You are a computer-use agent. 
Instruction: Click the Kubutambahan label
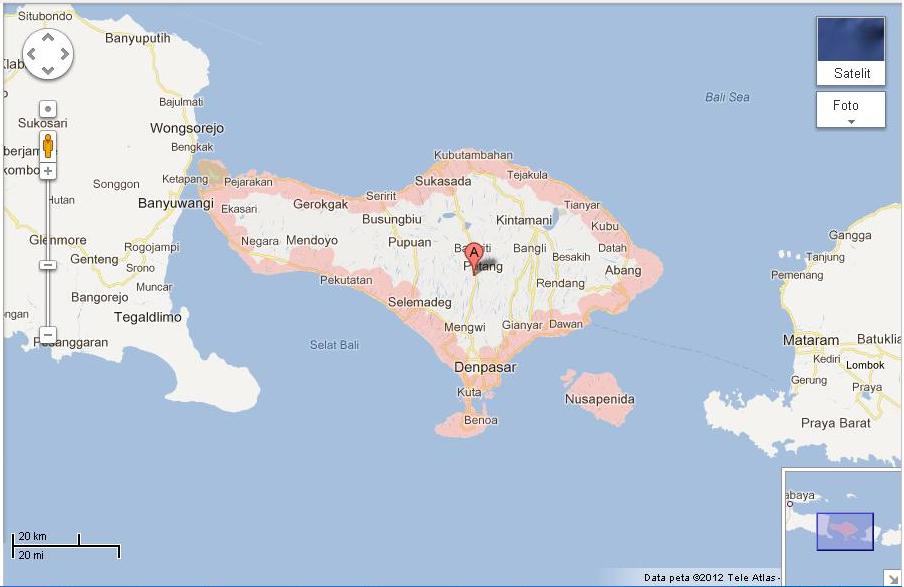click(x=473, y=155)
